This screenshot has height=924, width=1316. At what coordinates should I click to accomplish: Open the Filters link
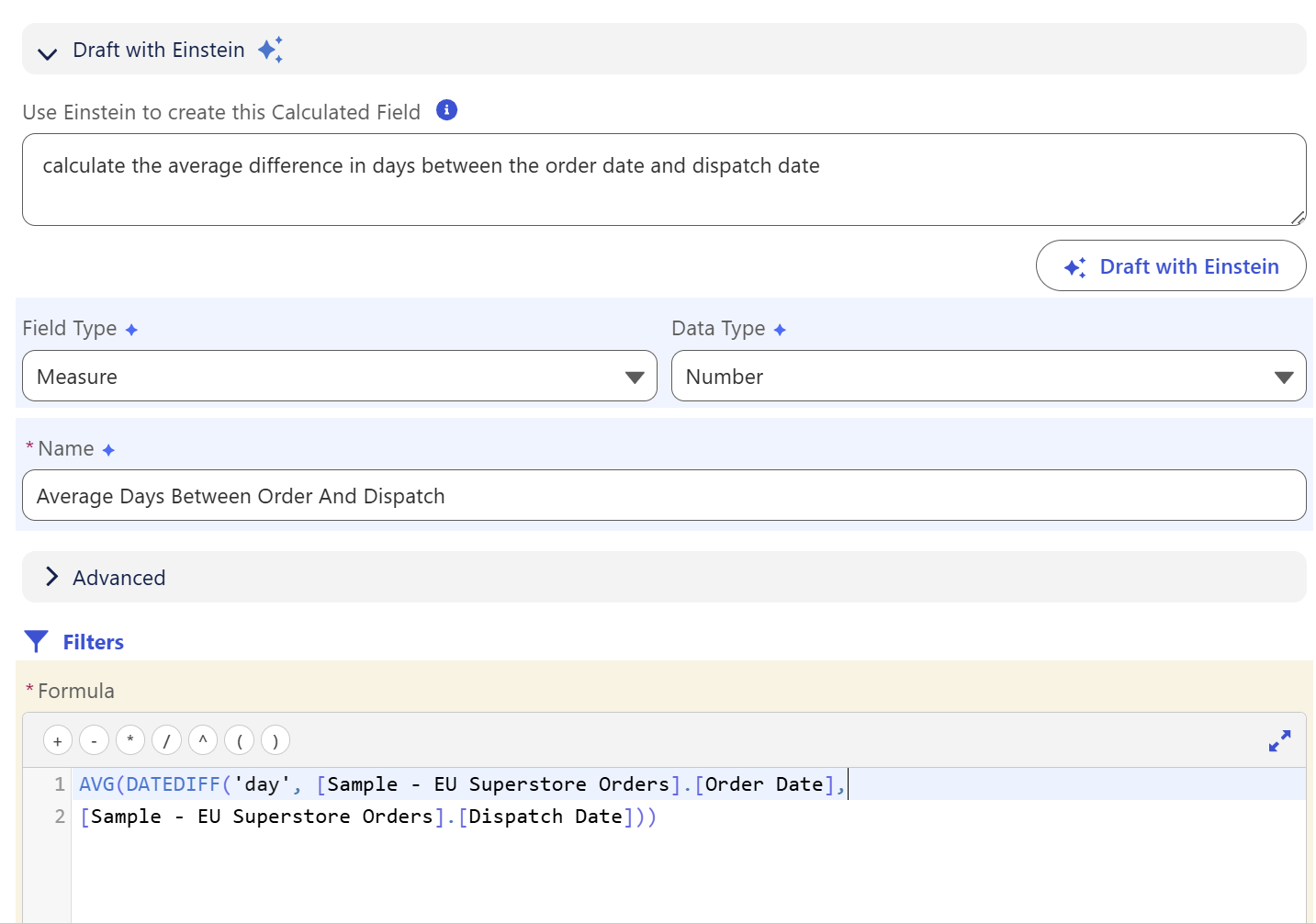94,642
